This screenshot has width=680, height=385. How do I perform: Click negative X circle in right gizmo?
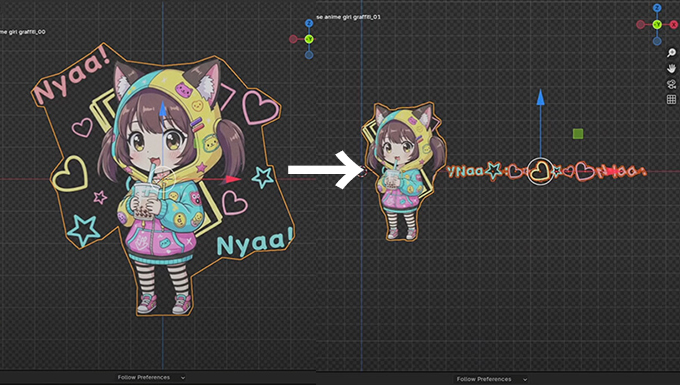pyautogui.click(x=641, y=25)
